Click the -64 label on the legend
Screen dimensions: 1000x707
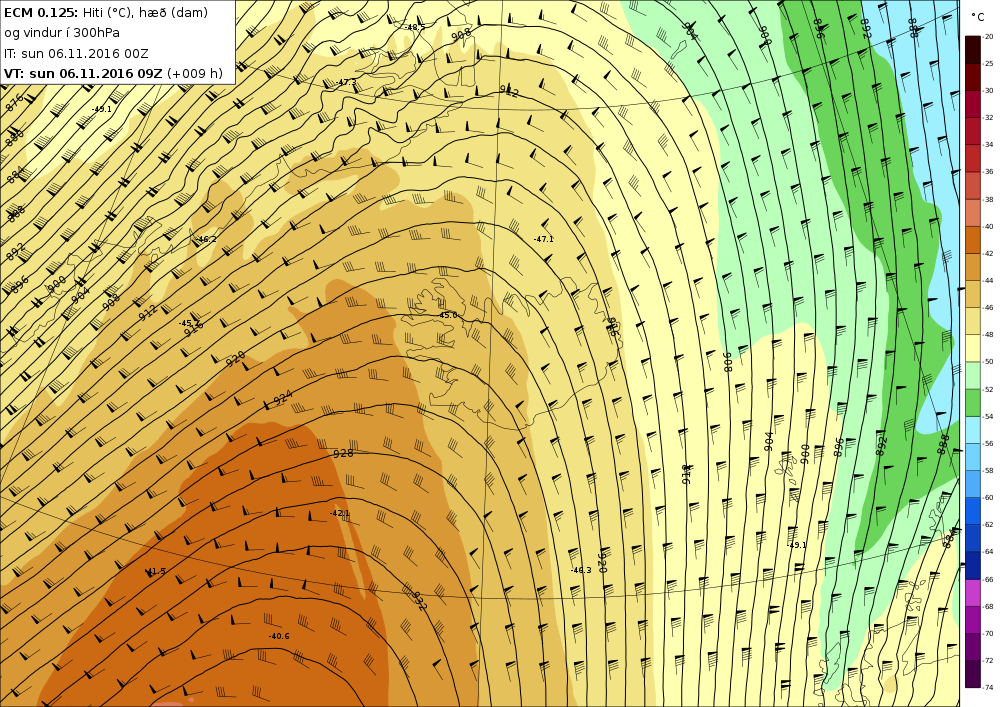pos(988,553)
